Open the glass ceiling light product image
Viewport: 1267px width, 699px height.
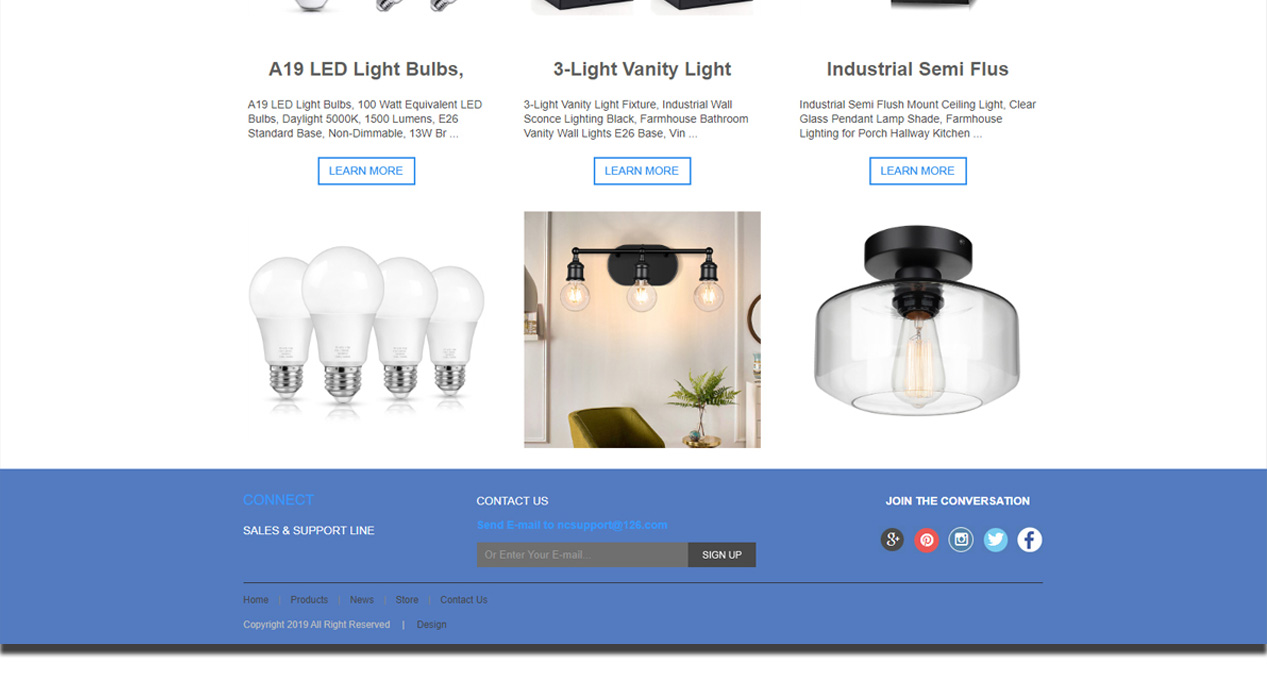tap(917, 321)
